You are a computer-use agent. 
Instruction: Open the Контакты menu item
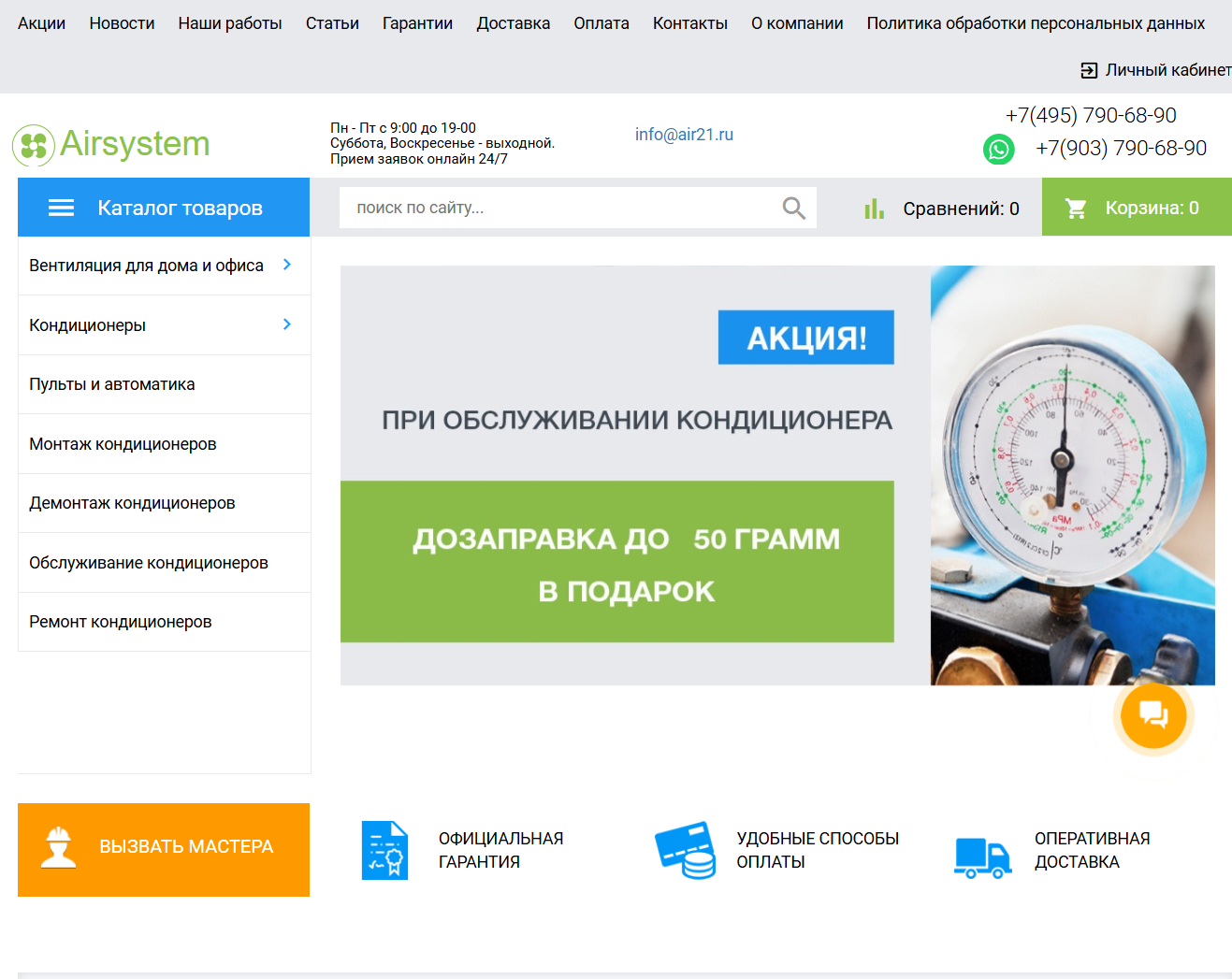[x=689, y=22]
